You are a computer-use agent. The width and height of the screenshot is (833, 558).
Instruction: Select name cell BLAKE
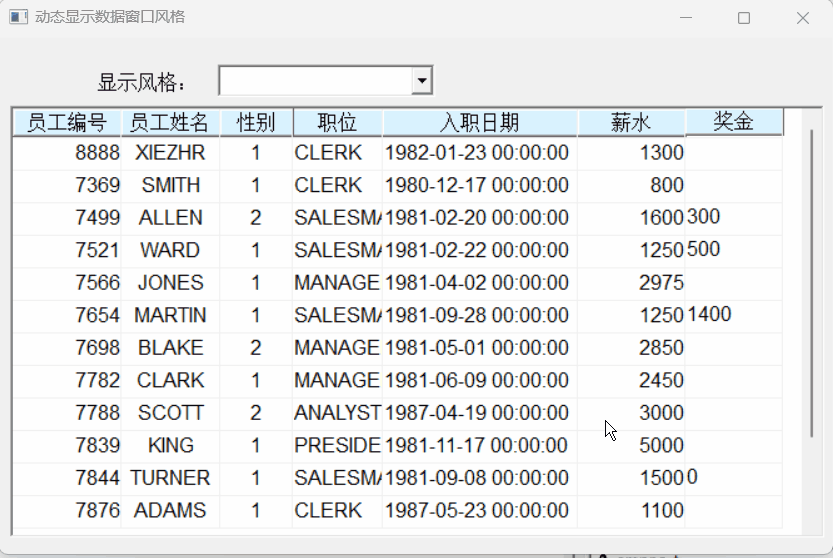tap(171, 348)
